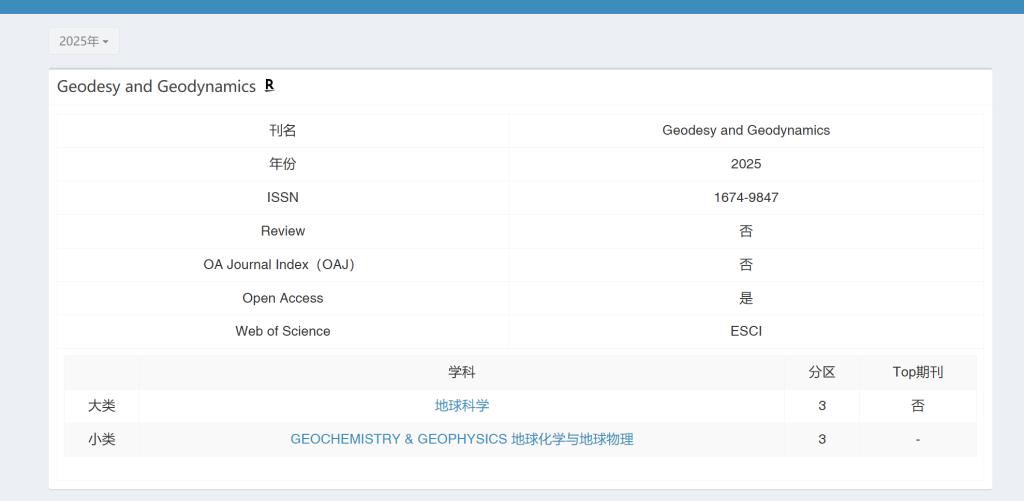Image resolution: width=1024 pixels, height=501 pixels.
Task: Select 分区 value 3 in 小类 row
Action: (822, 440)
